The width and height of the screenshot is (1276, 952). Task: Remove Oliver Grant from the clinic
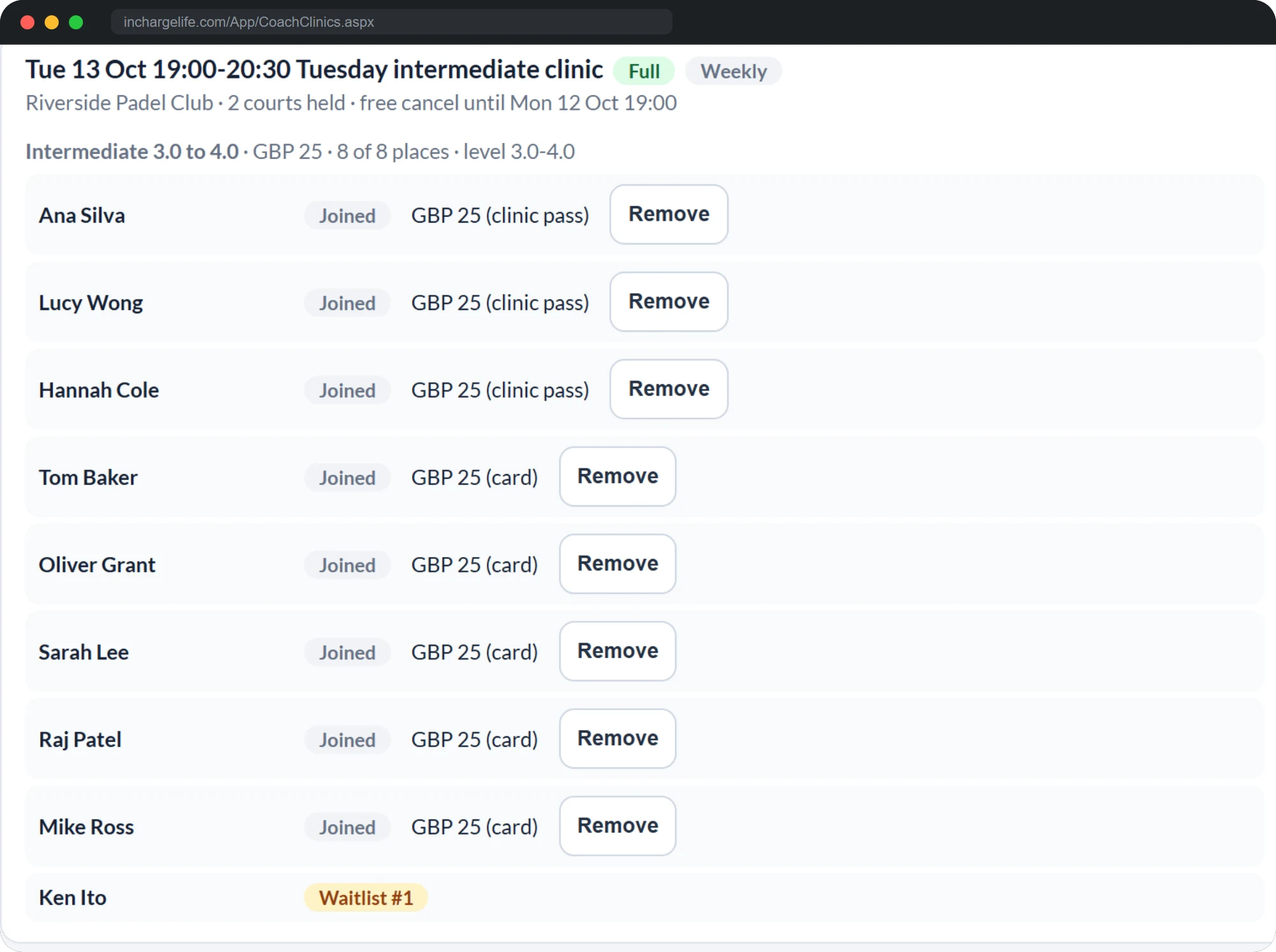point(618,564)
